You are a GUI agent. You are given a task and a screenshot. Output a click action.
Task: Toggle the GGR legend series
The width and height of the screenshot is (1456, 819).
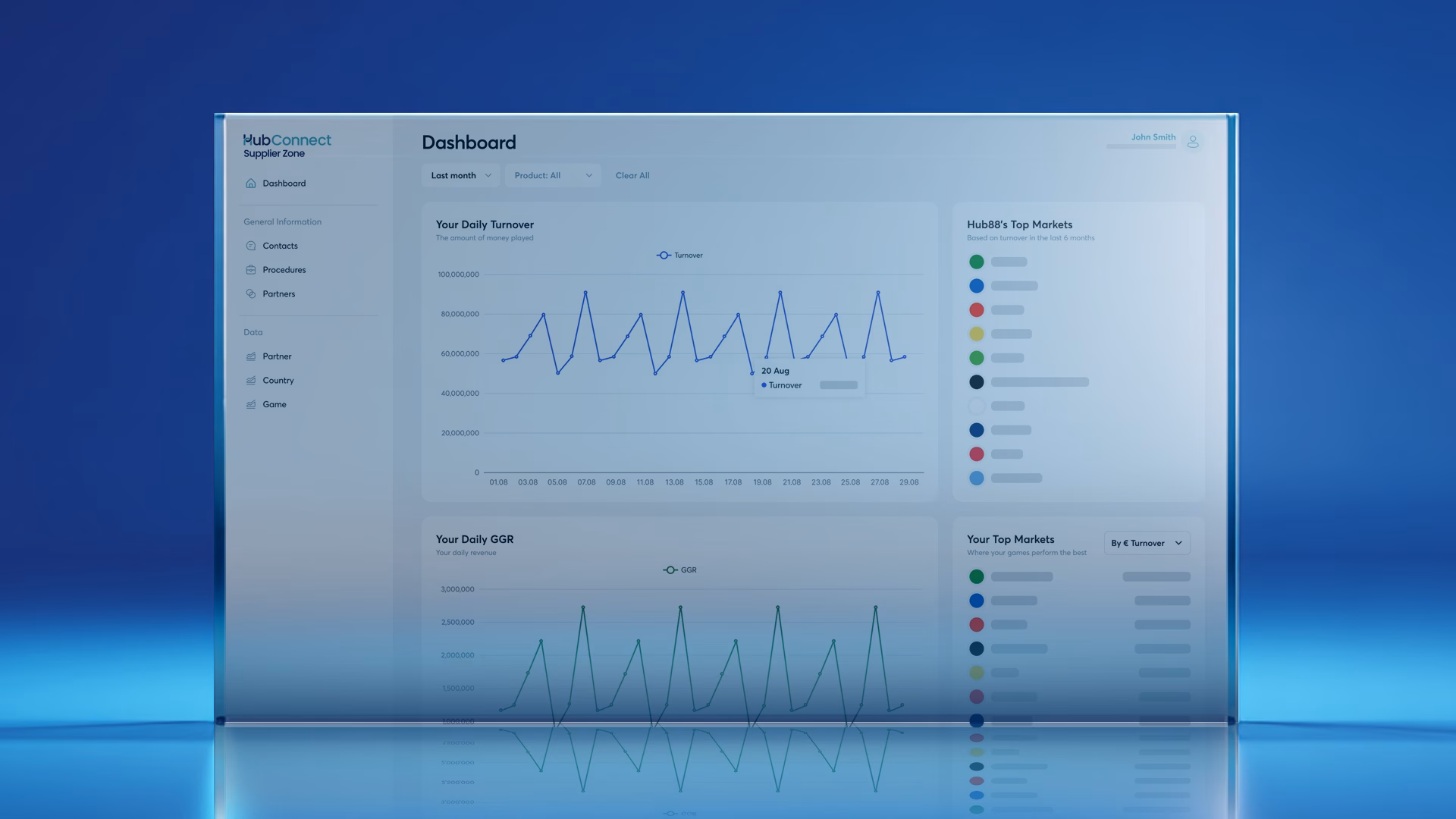[x=679, y=570]
